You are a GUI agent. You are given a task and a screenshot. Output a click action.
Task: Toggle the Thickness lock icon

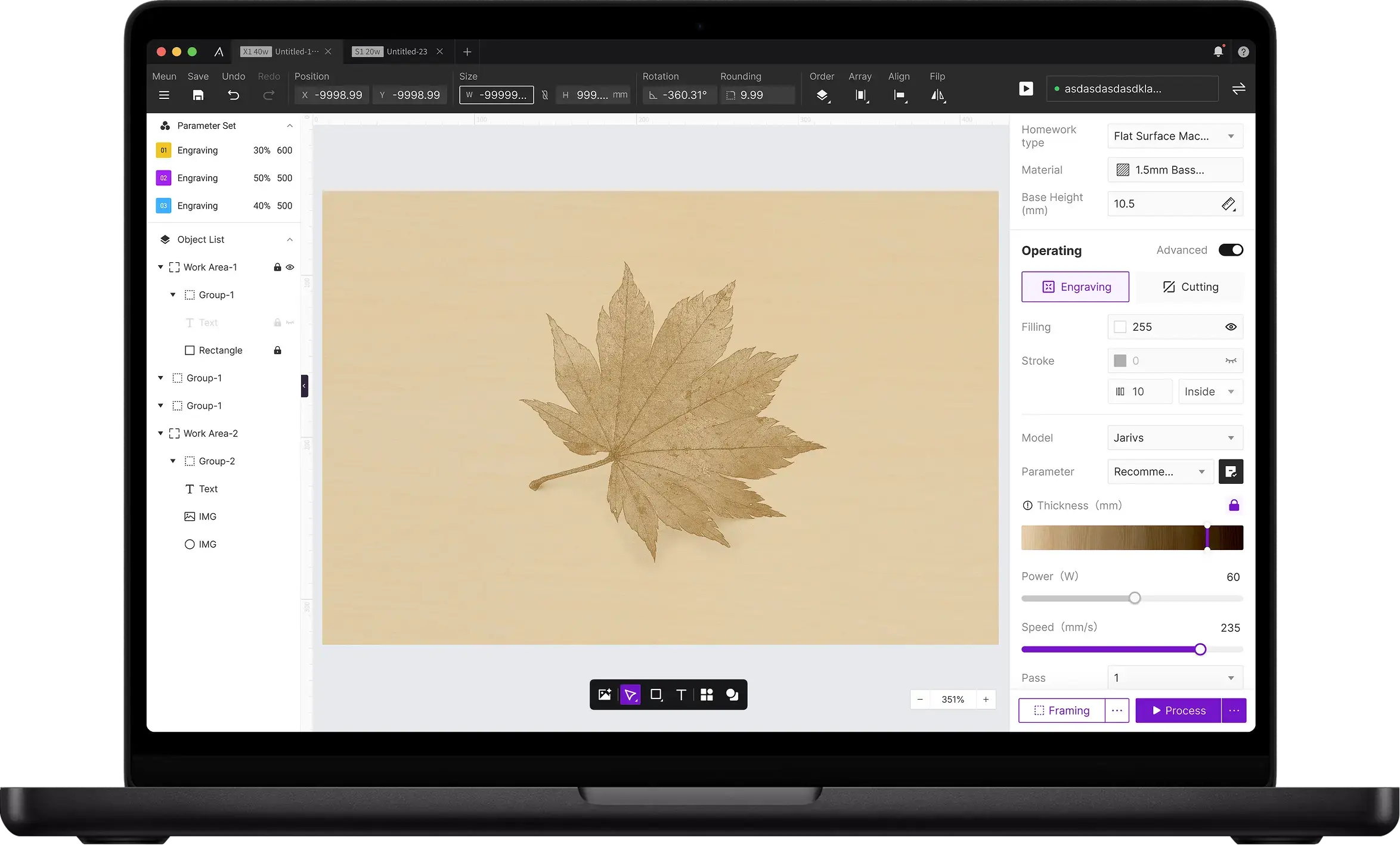pyautogui.click(x=1234, y=505)
